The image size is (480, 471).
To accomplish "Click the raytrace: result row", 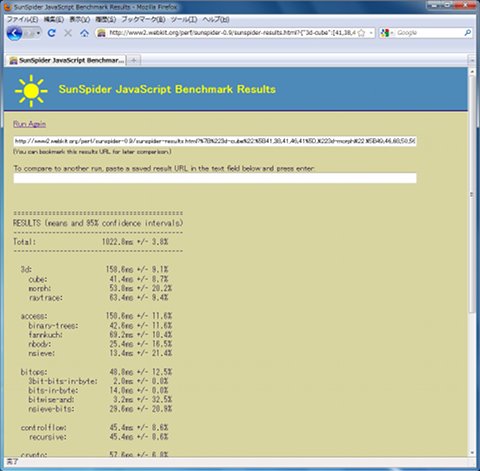I will pyautogui.click(x=98, y=297).
